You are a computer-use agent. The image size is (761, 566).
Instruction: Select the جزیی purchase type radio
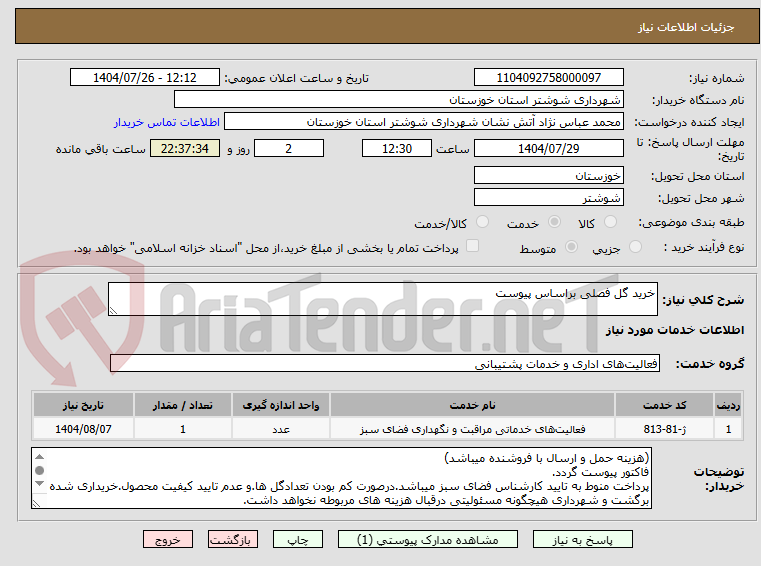635,247
